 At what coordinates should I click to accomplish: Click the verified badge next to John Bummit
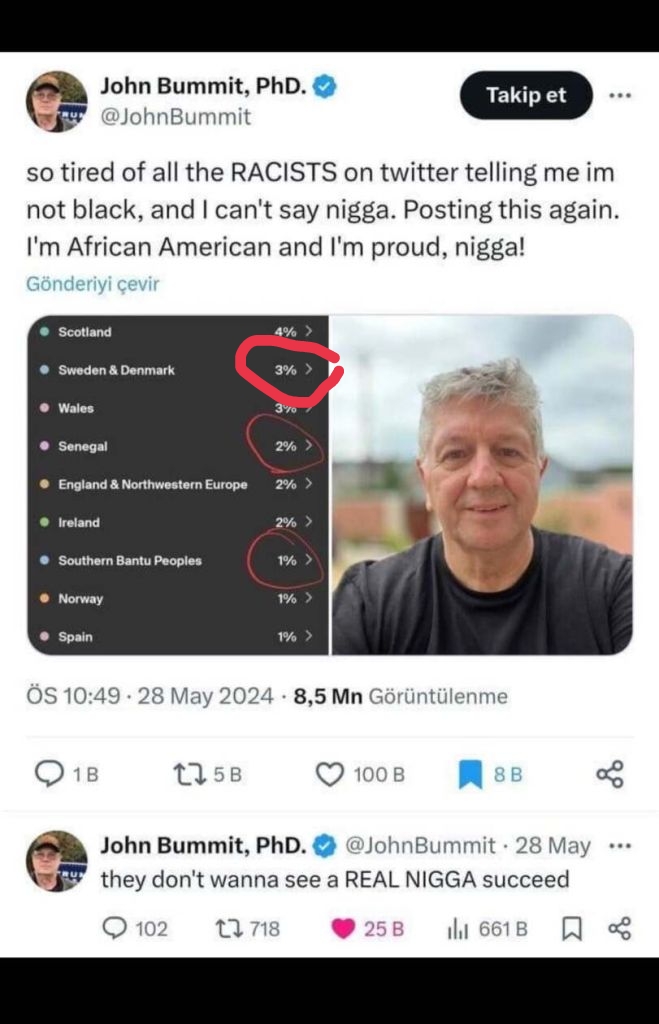pos(325,86)
